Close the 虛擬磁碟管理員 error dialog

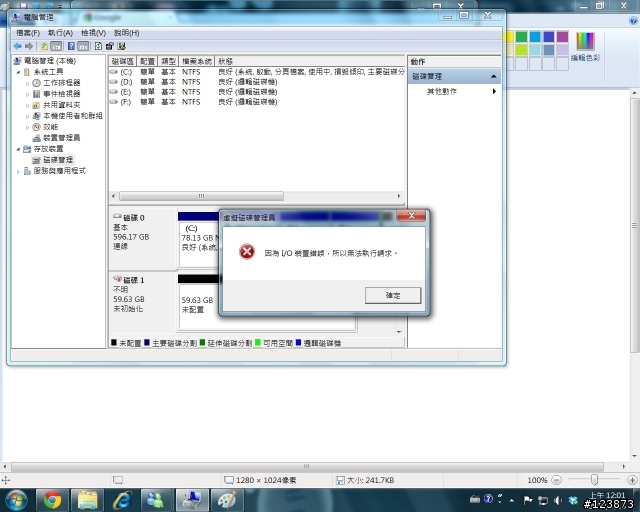pyautogui.click(x=411, y=216)
